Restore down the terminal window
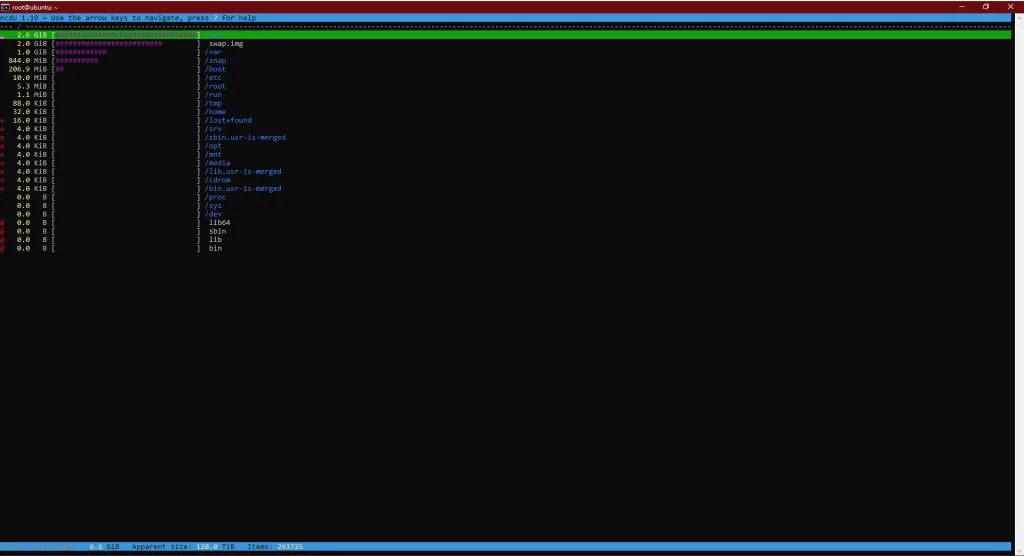Screen dimensions: 1024x556 coord(986,7)
